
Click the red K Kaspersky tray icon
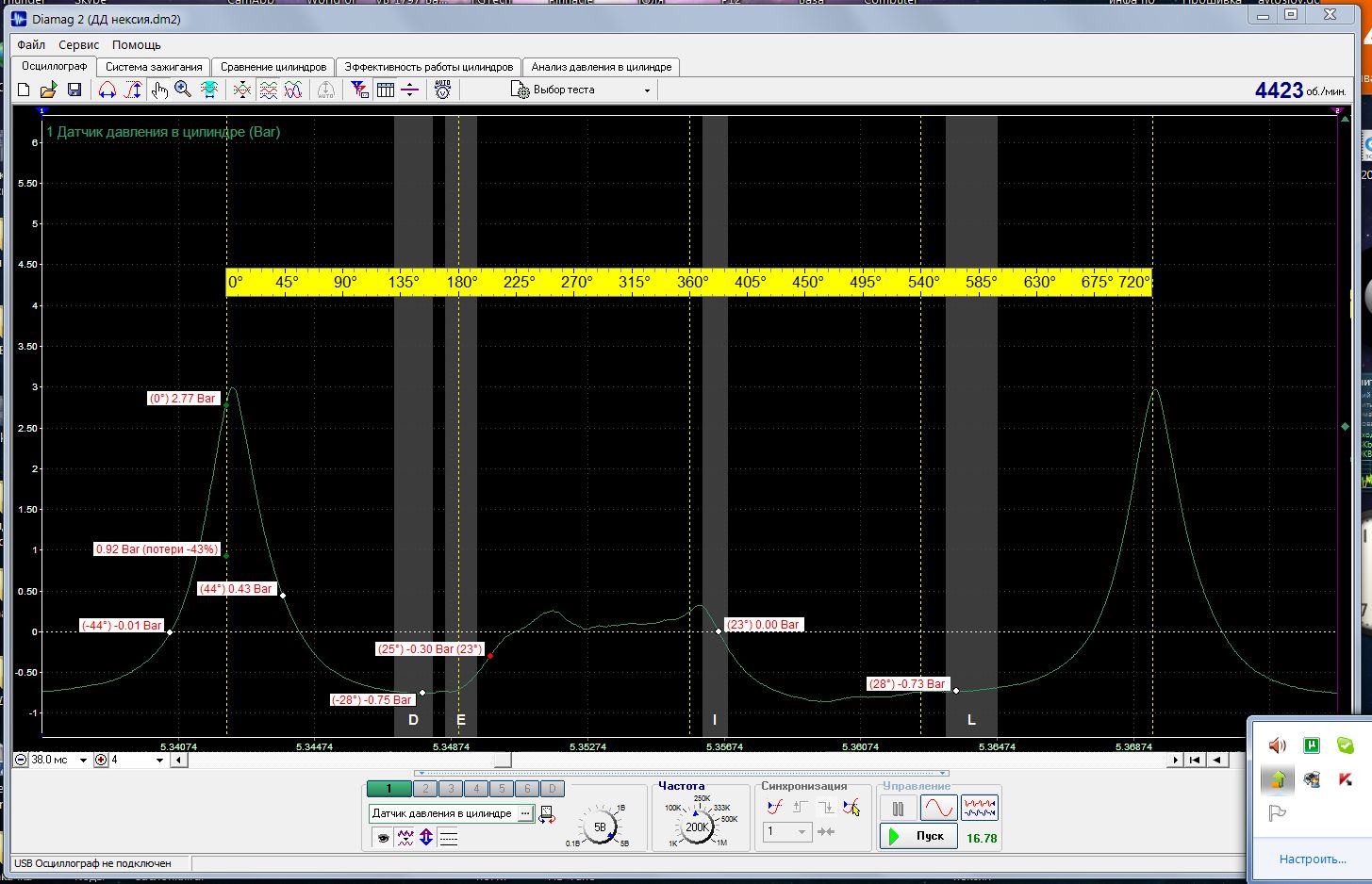(1346, 779)
